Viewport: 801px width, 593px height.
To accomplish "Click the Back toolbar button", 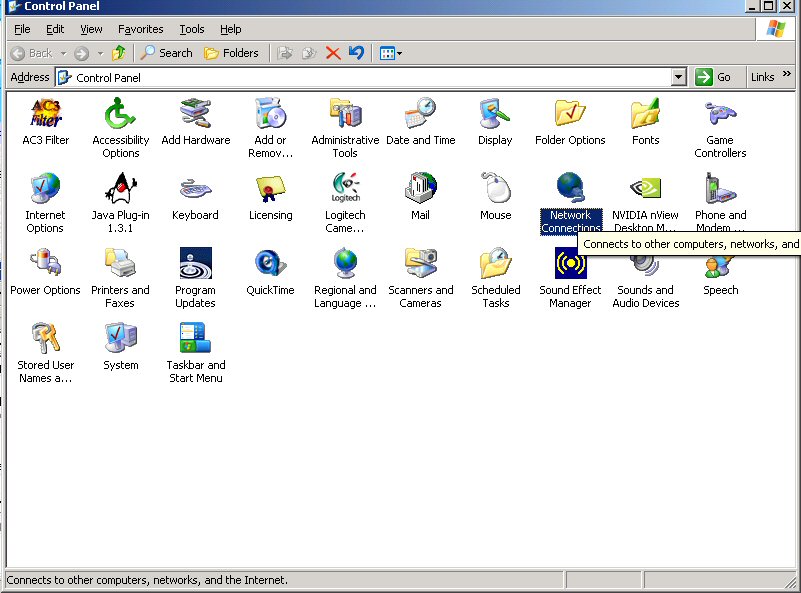I will 31,53.
